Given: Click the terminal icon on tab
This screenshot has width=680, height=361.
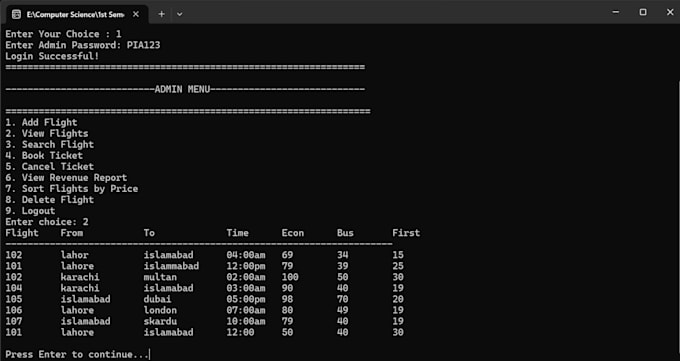Looking at the screenshot, I should tap(16, 14).
